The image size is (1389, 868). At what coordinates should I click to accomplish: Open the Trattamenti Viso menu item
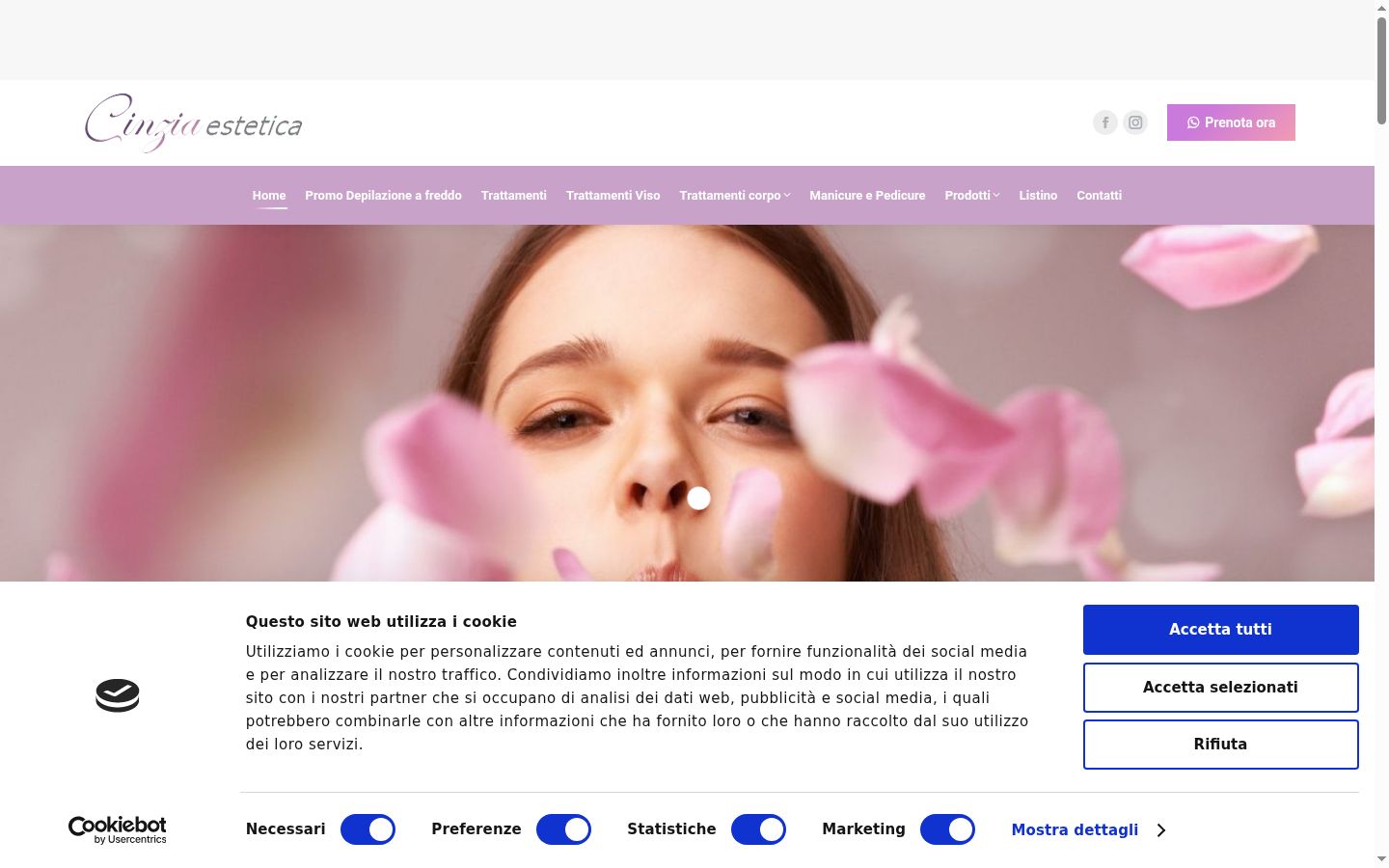pos(613,196)
